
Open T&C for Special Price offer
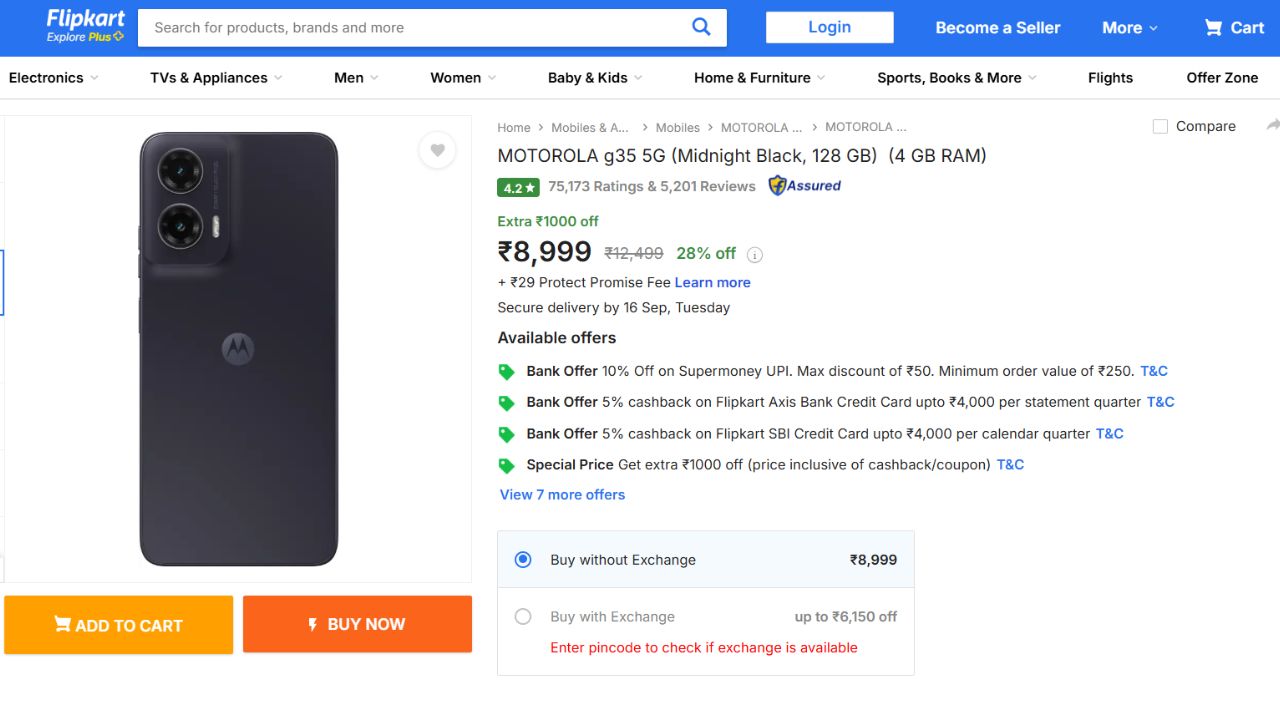click(x=1011, y=465)
